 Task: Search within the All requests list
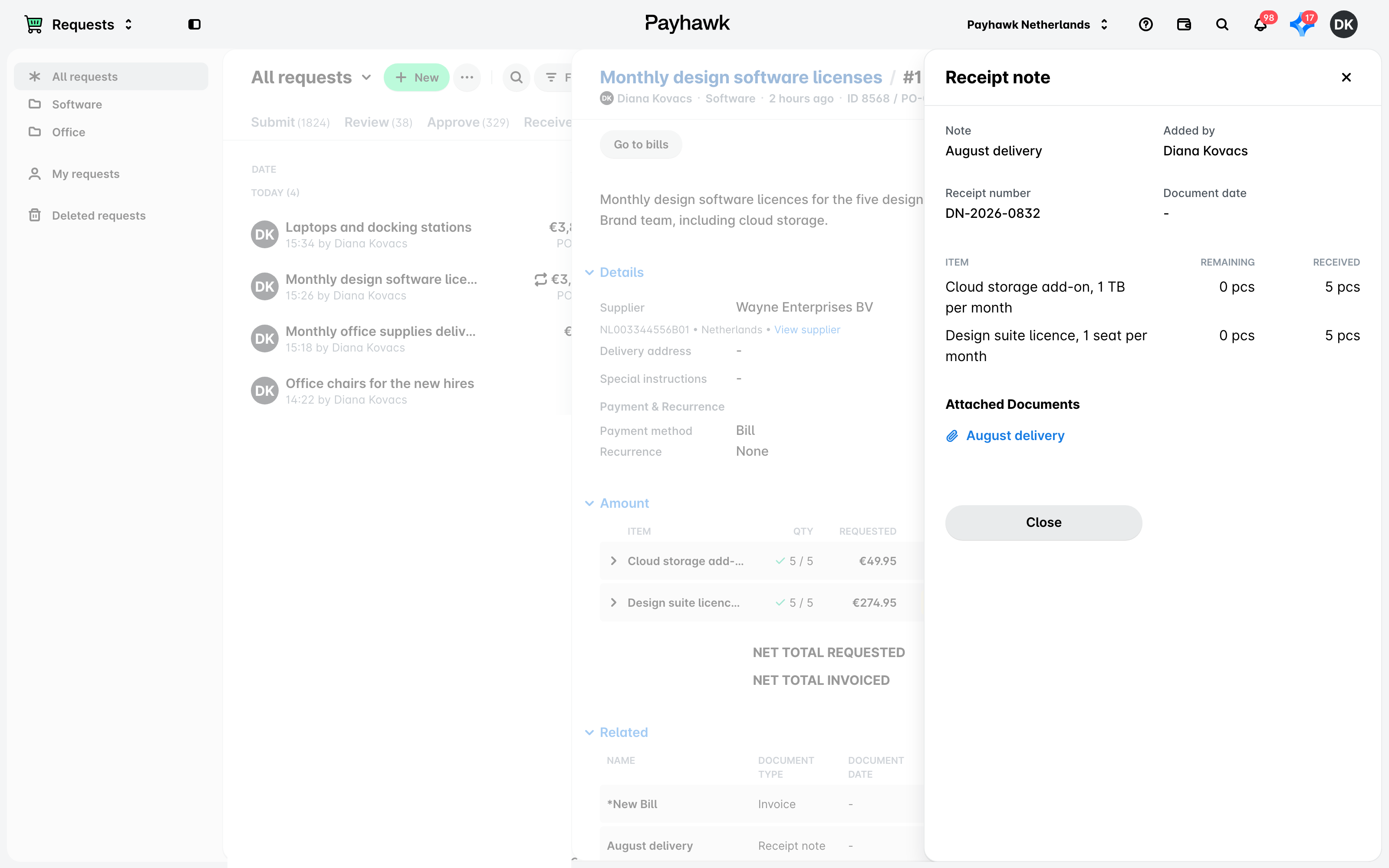pyautogui.click(x=517, y=78)
